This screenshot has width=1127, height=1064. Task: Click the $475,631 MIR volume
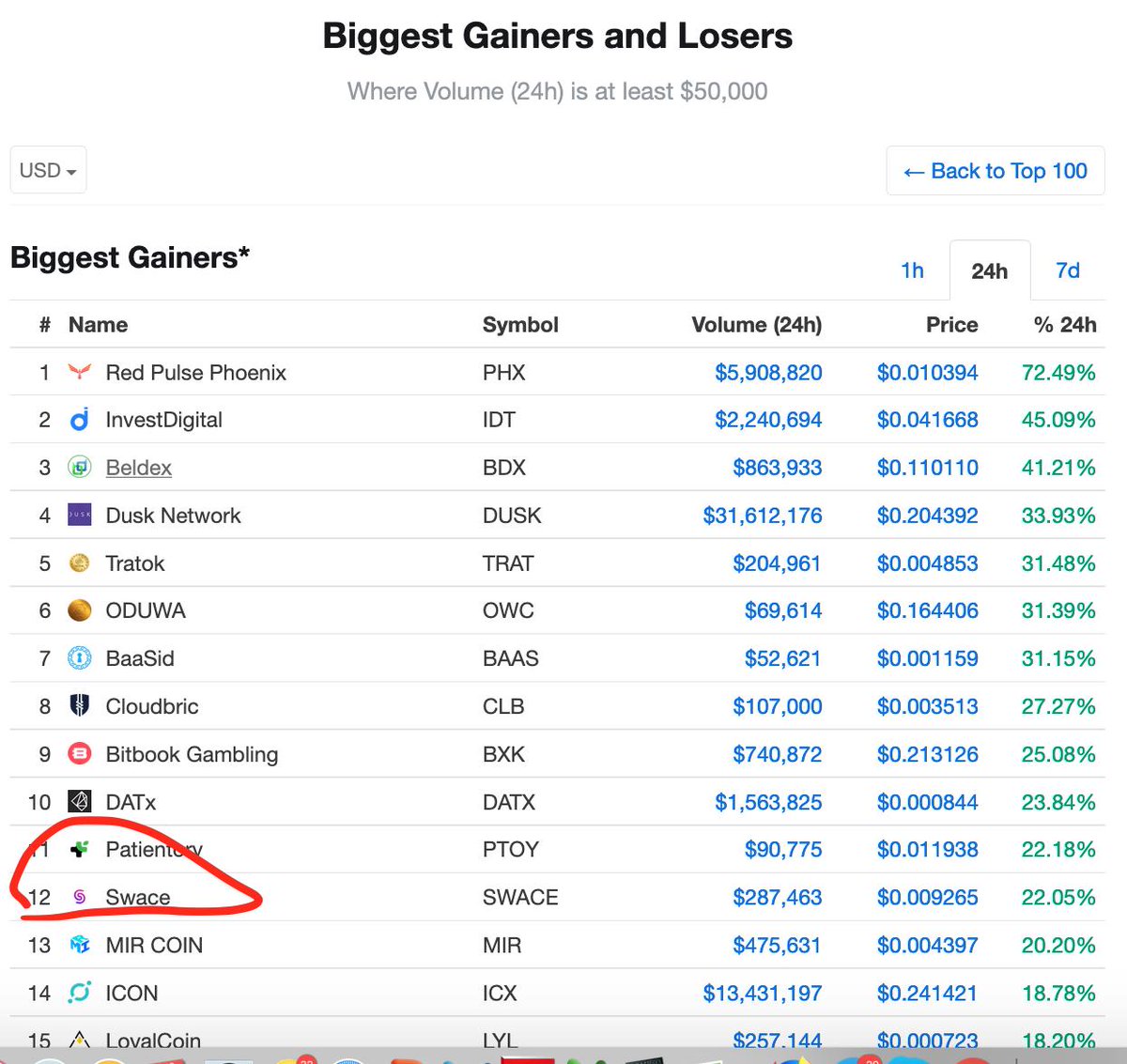tap(778, 945)
